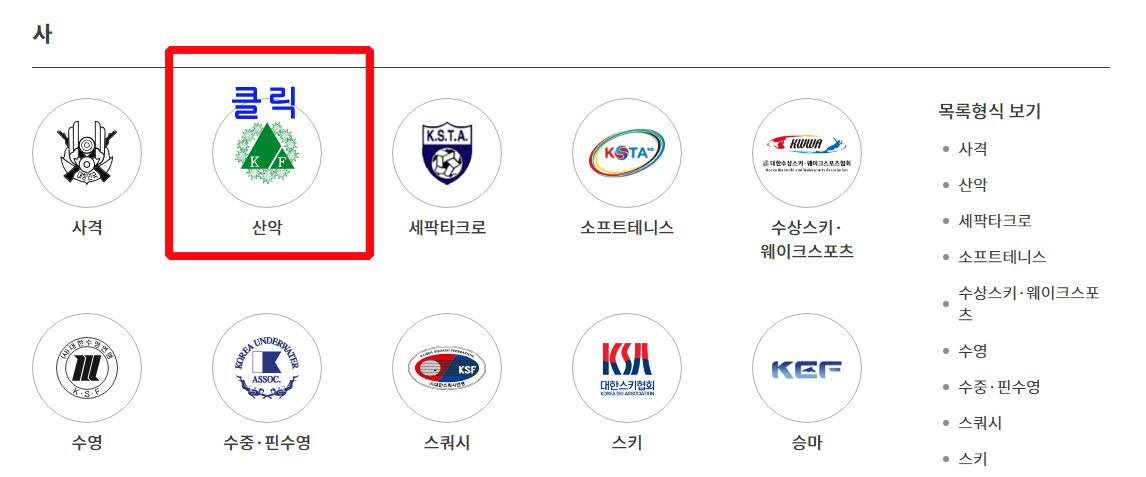The width and height of the screenshot is (1146, 477).
Task: Select 수영 in the sidebar list
Action: click(973, 351)
